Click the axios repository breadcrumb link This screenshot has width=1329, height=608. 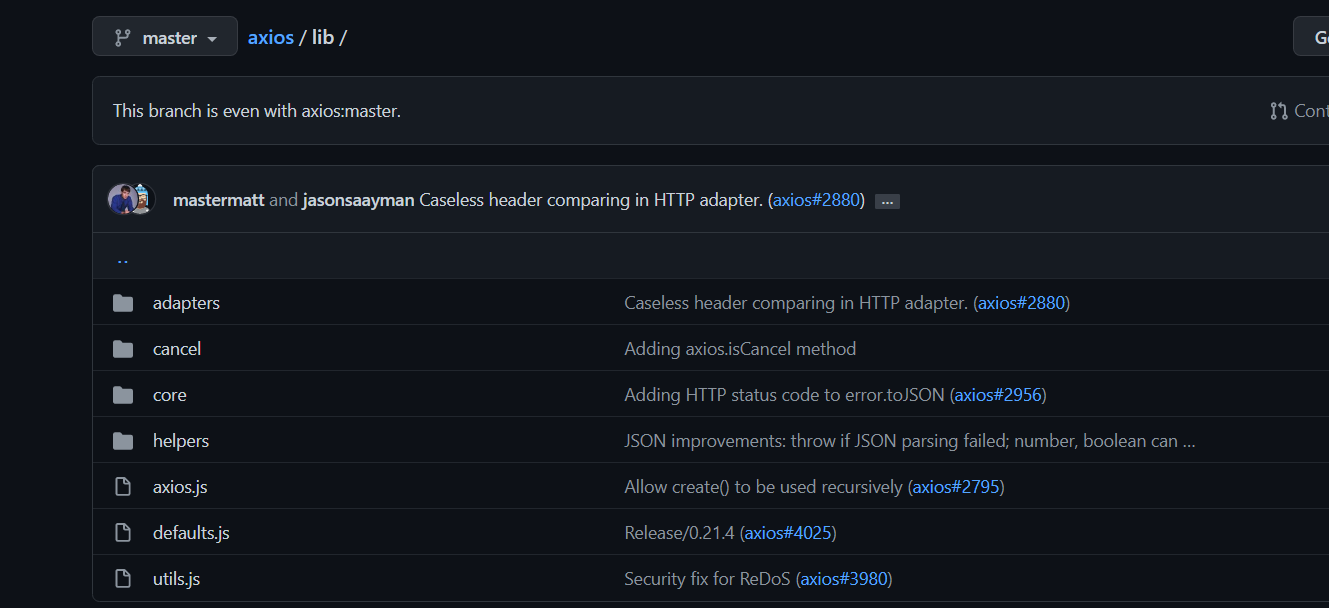[271, 37]
